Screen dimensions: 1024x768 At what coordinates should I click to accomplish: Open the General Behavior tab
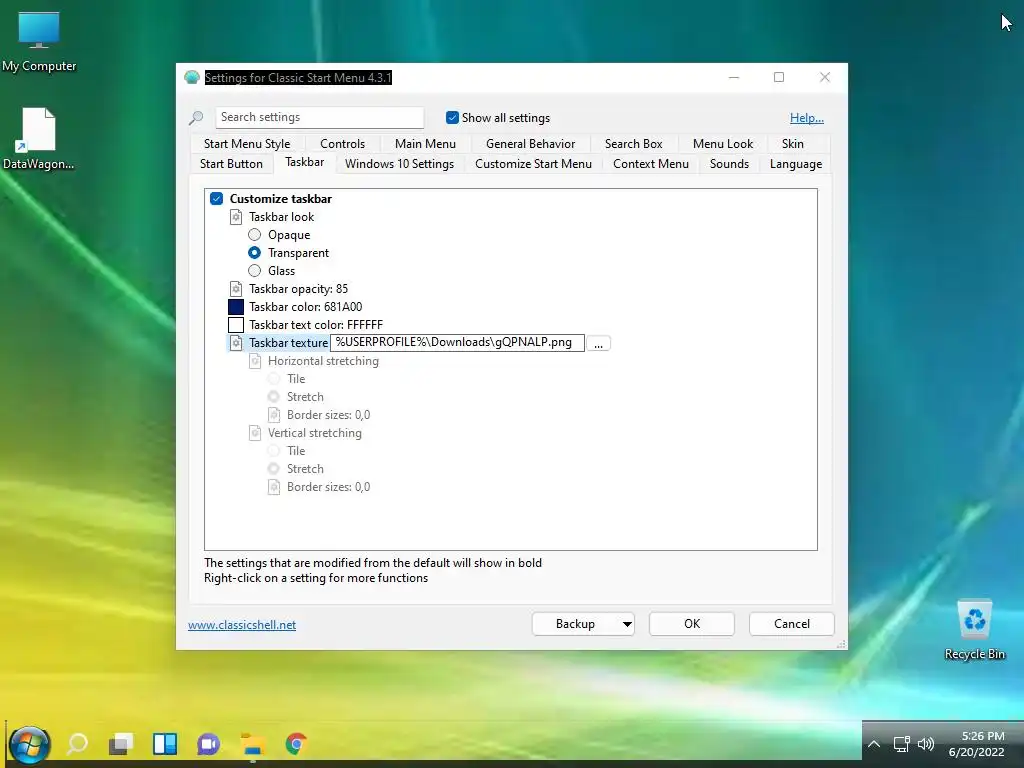530,144
